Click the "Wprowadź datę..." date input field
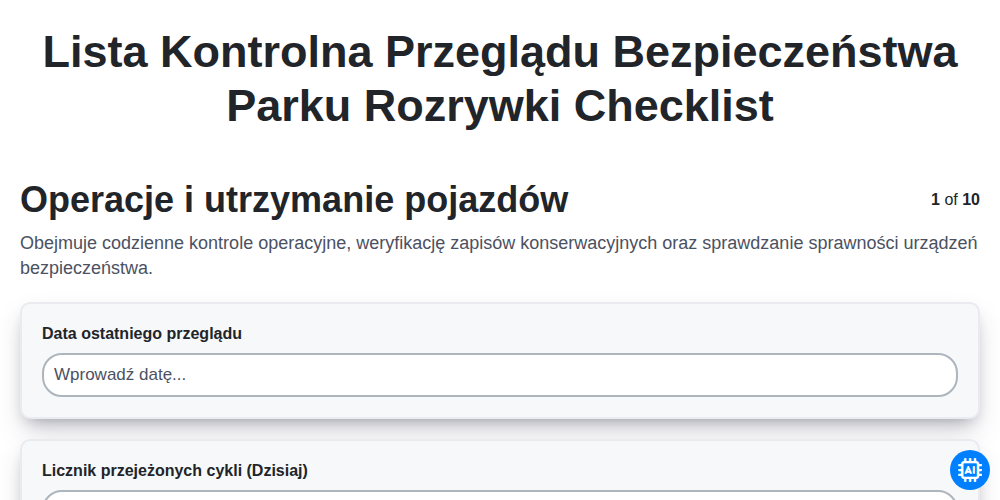This screenshot has width=1000, height=500. 499,375
